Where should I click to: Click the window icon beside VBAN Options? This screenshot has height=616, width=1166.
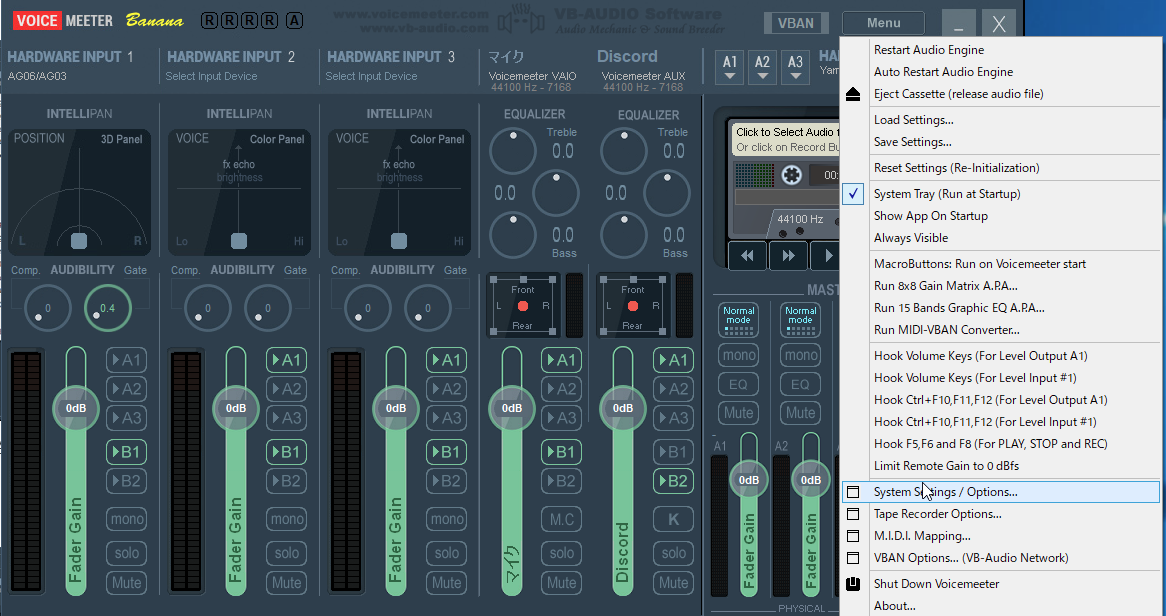(x=853, y=558)
